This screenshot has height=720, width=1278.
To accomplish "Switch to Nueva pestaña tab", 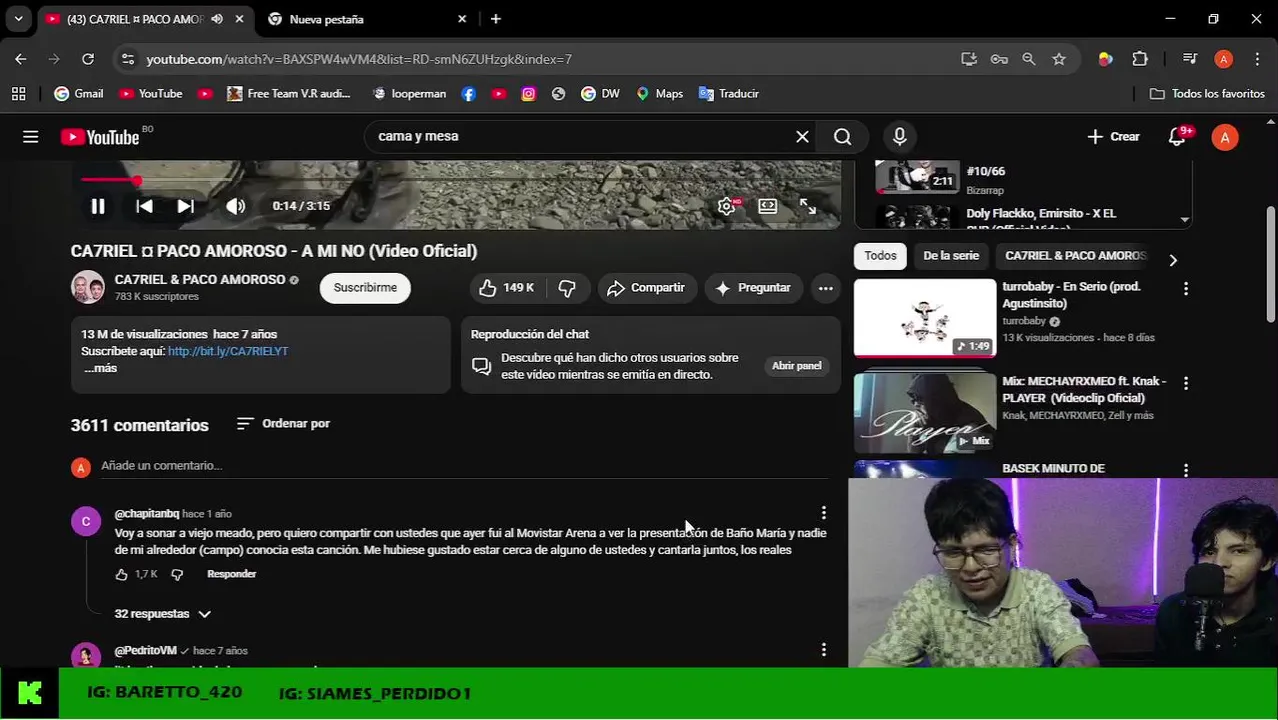I will (x=366, y=19).
